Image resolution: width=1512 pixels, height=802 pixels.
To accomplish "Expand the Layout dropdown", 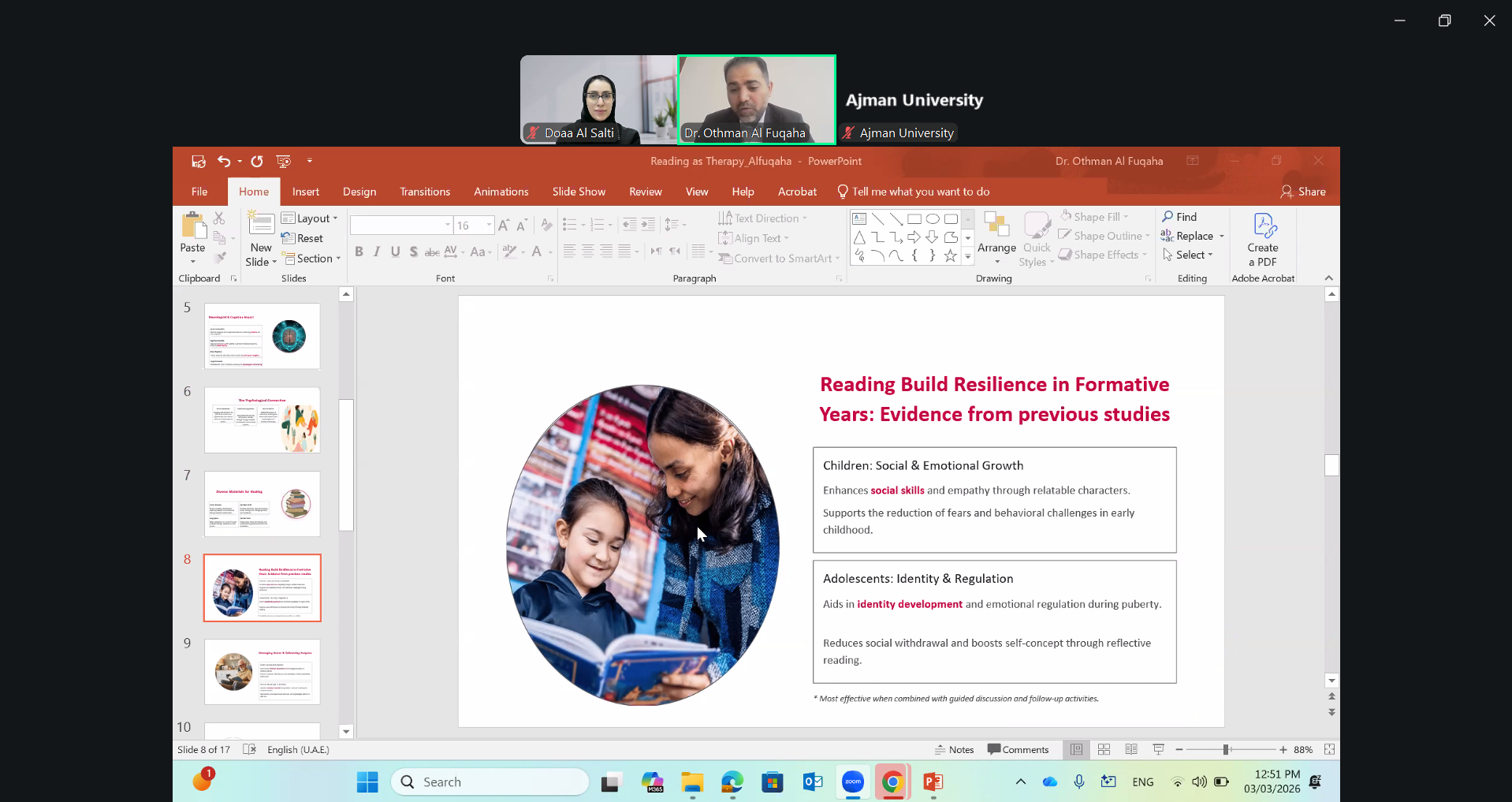I will [x=310, y=218].
